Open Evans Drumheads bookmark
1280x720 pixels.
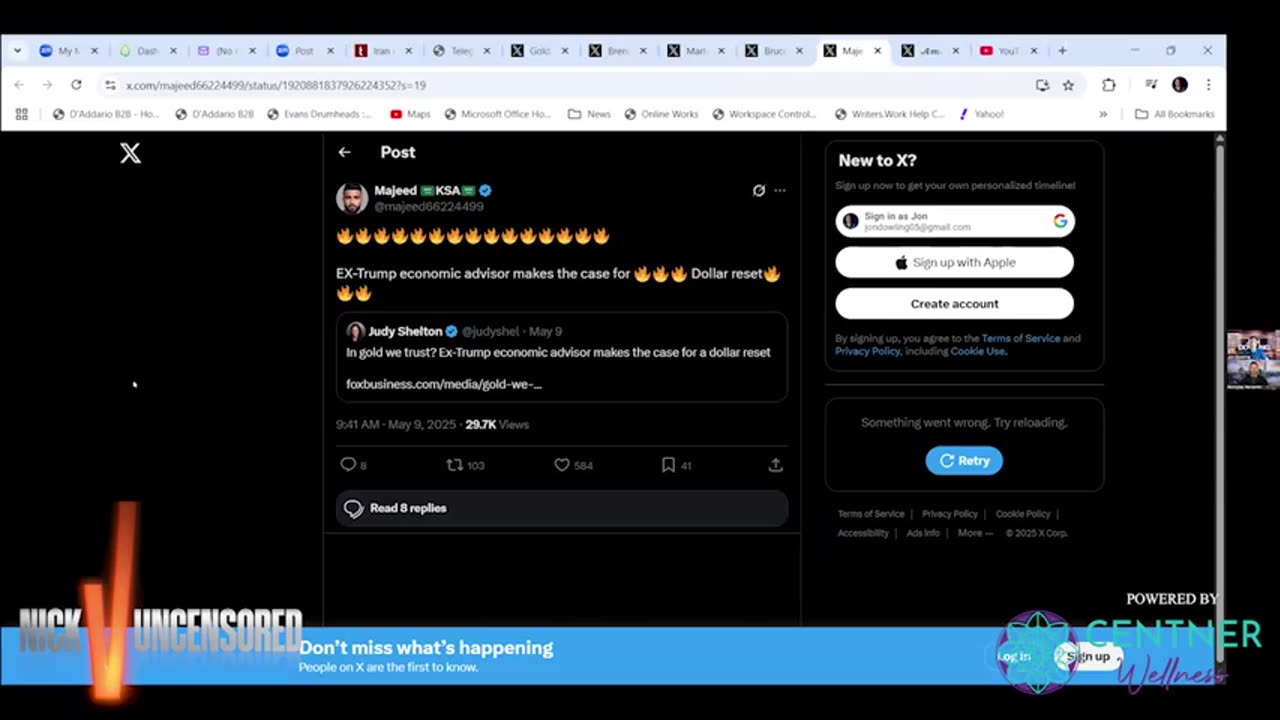318,114
